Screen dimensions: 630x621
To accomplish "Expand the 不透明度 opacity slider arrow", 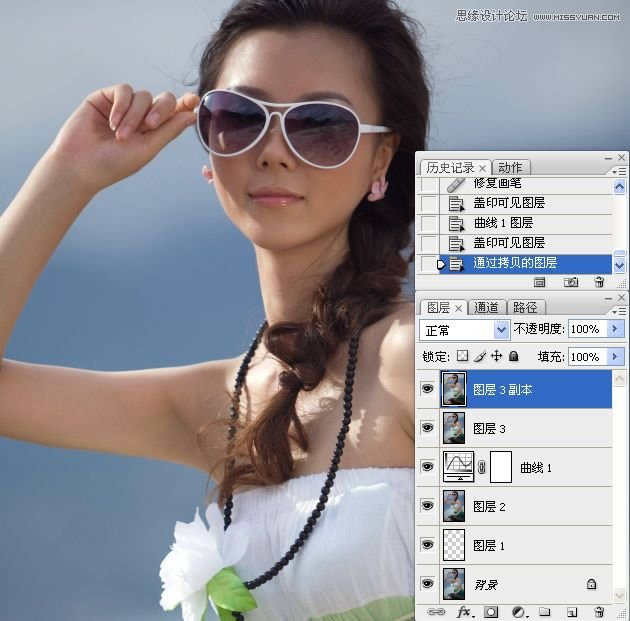I will [615, 329].
